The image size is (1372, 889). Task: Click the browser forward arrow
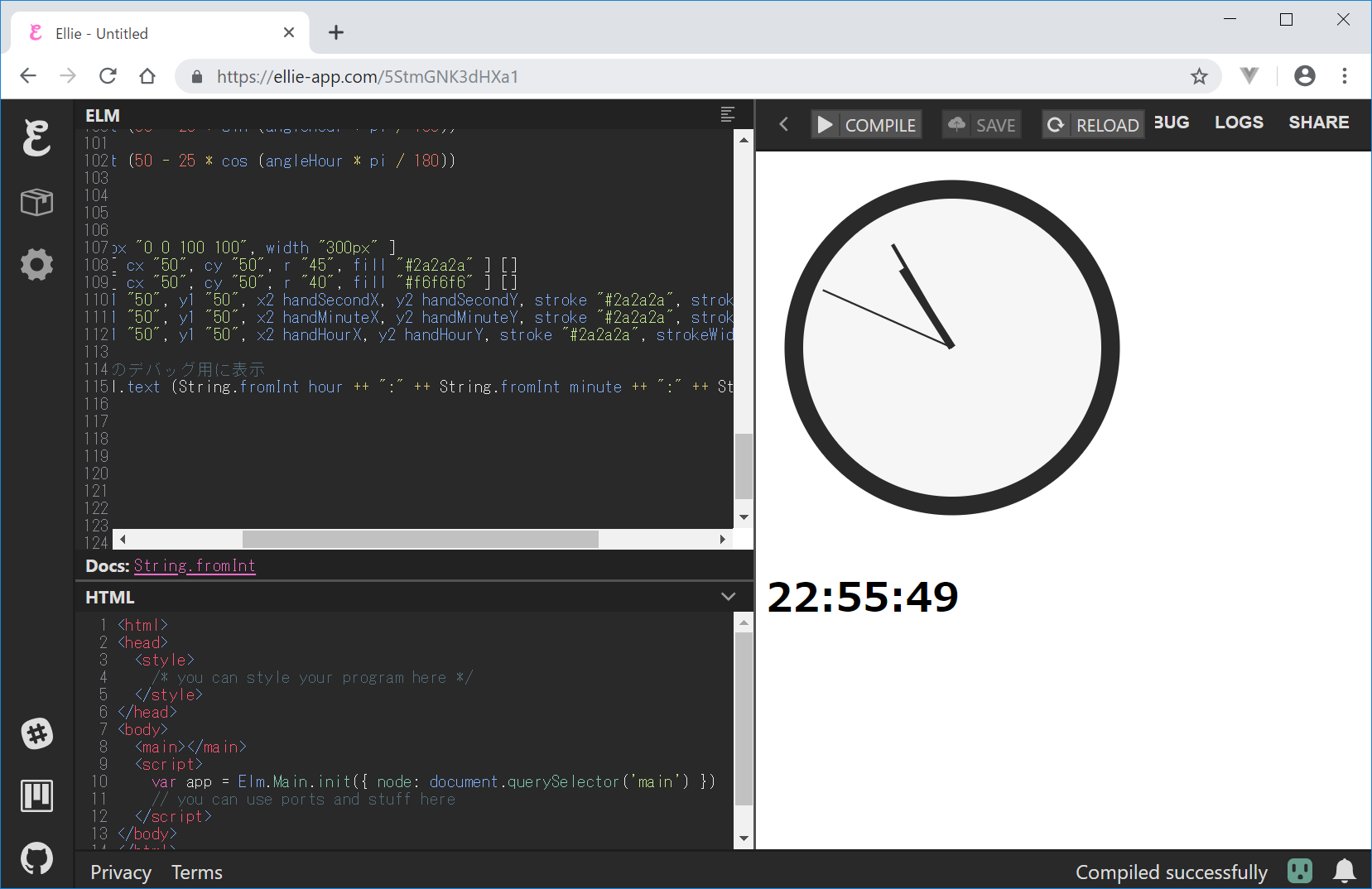click(x=68, y=76)
